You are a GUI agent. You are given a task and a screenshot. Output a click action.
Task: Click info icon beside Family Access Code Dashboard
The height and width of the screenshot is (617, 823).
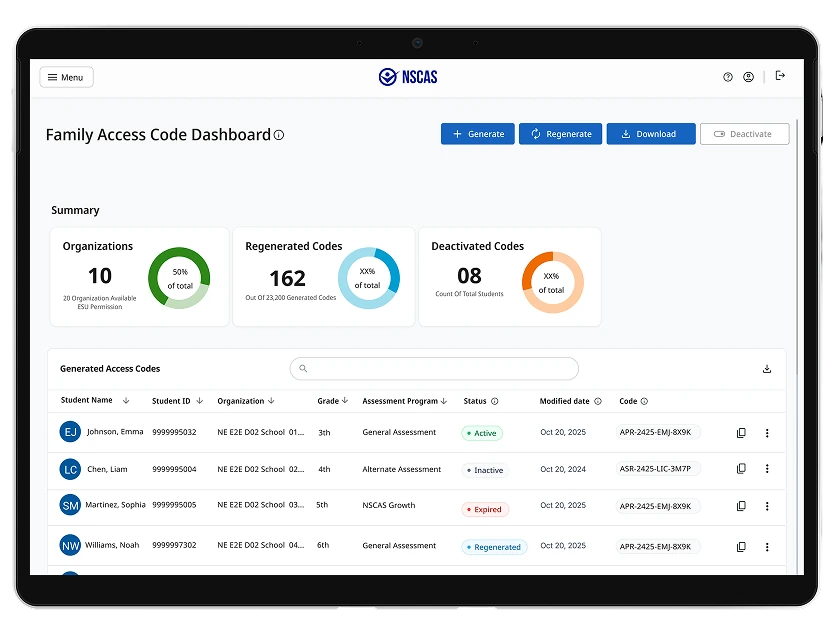click(x=279, y=135)
